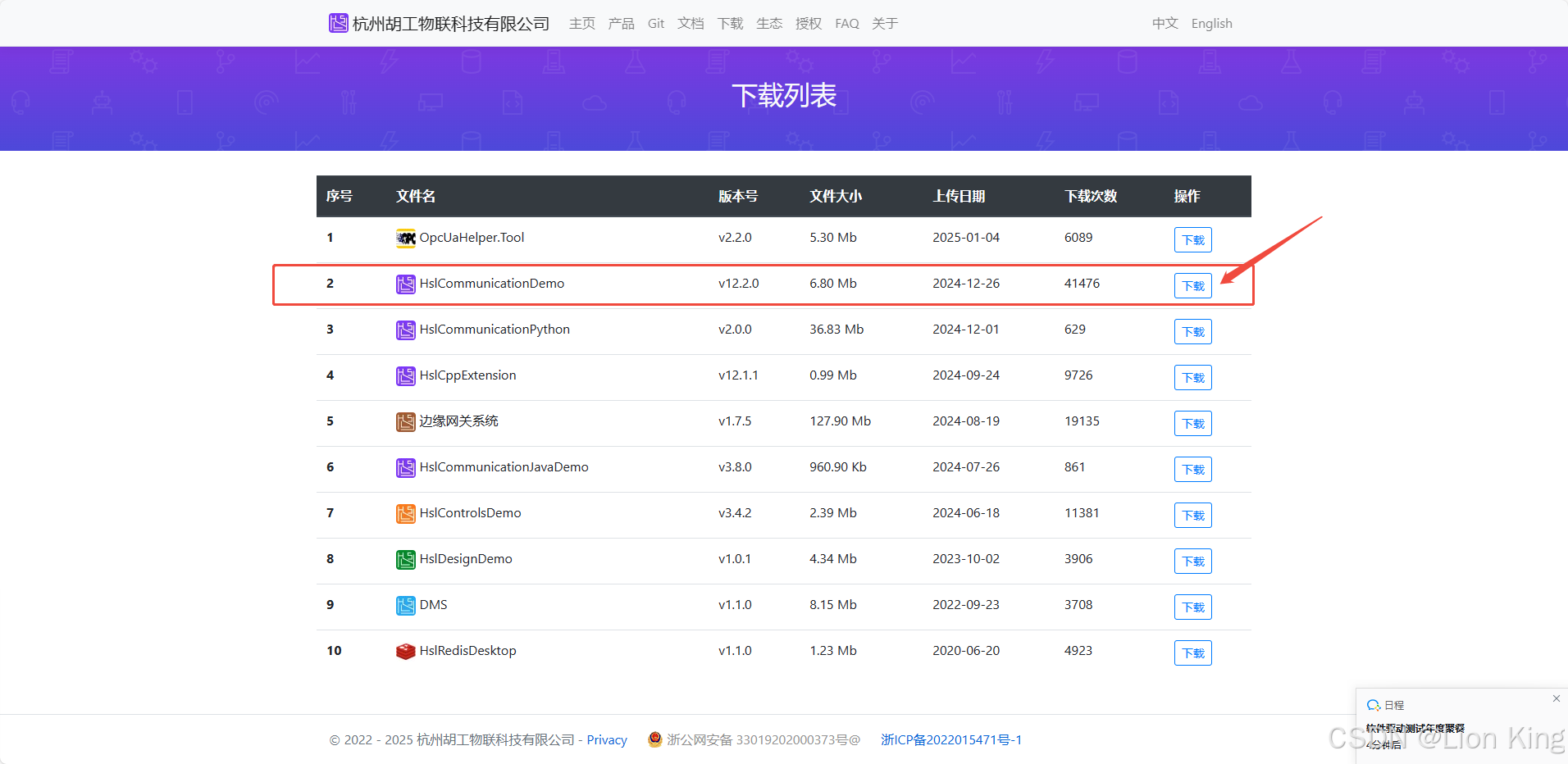Click the orange HslControlsDemo icon

click(405, 514)
